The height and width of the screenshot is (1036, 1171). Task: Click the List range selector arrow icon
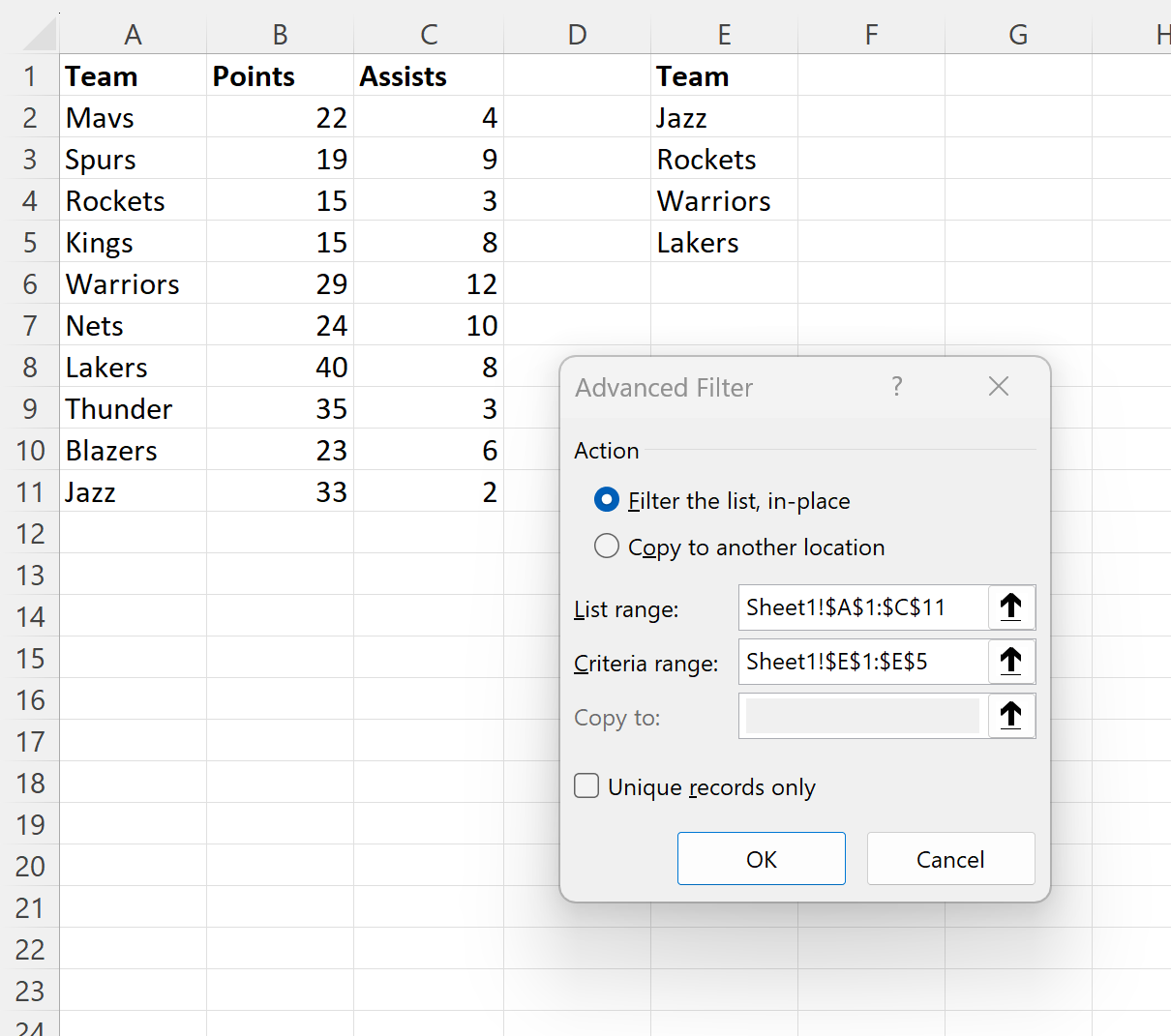point(1010,607)
